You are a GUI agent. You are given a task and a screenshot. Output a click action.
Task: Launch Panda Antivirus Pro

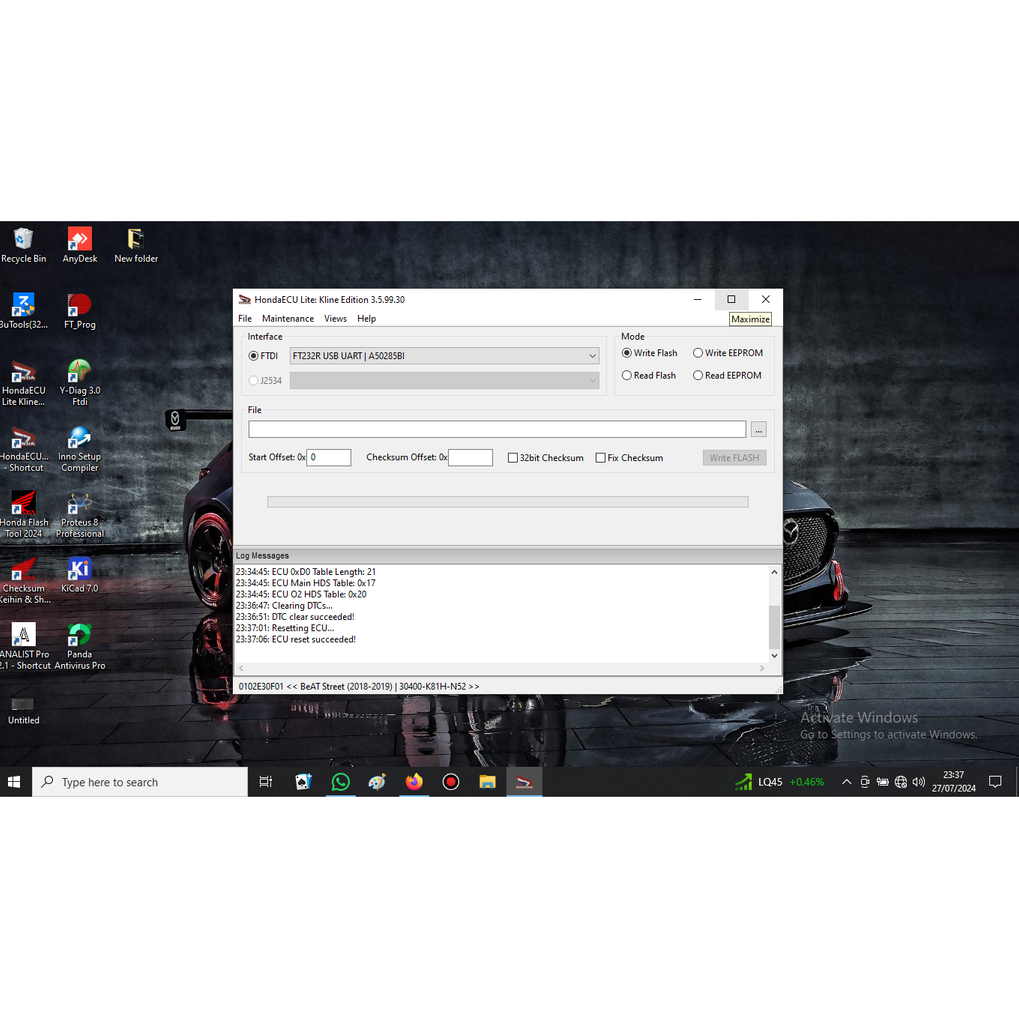coord(80,647)
